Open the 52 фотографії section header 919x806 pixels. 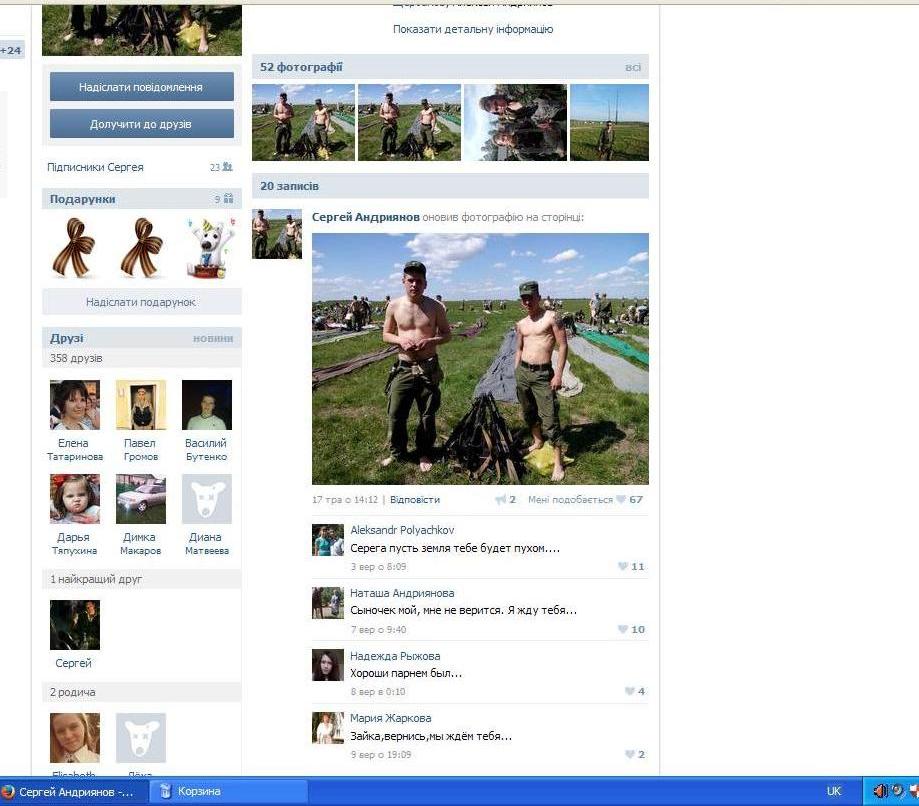click(450, 67)
